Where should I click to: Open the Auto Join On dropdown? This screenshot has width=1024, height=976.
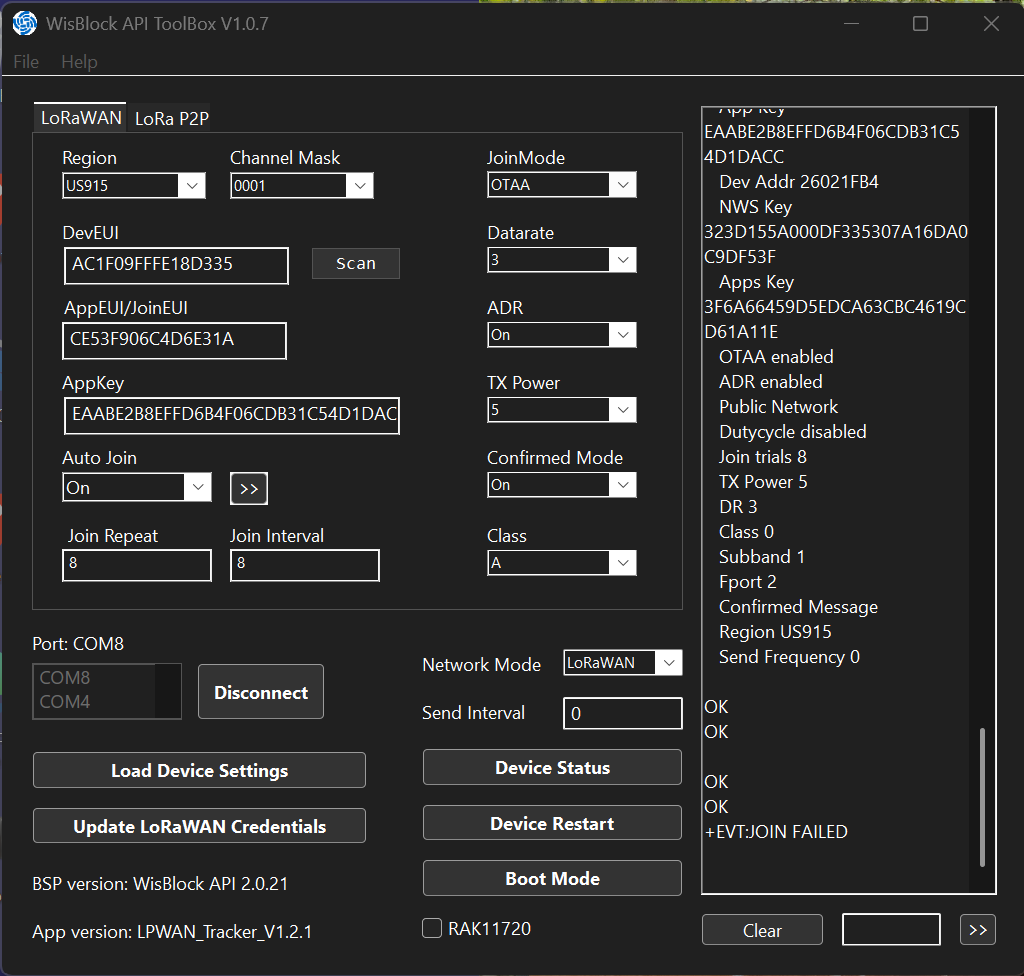(x=137, y=488)
